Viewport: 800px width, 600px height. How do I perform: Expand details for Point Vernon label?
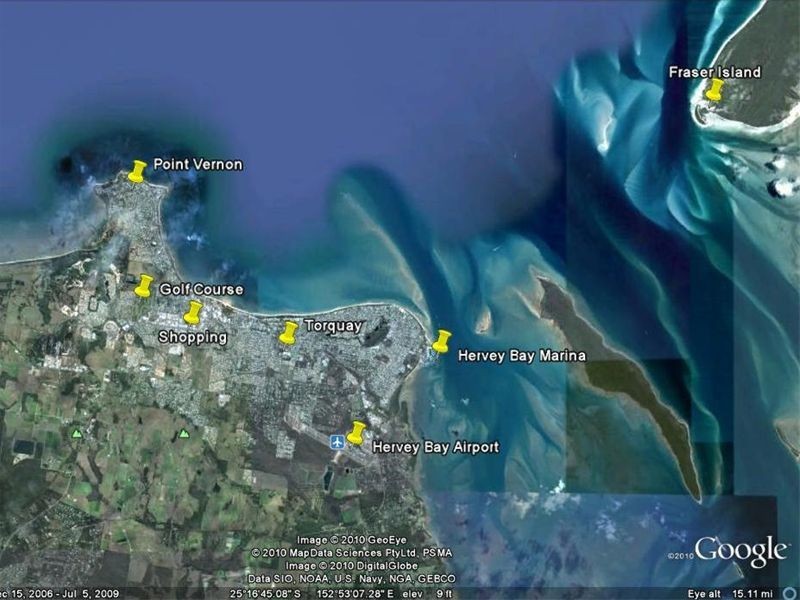[x=200, y=163]
